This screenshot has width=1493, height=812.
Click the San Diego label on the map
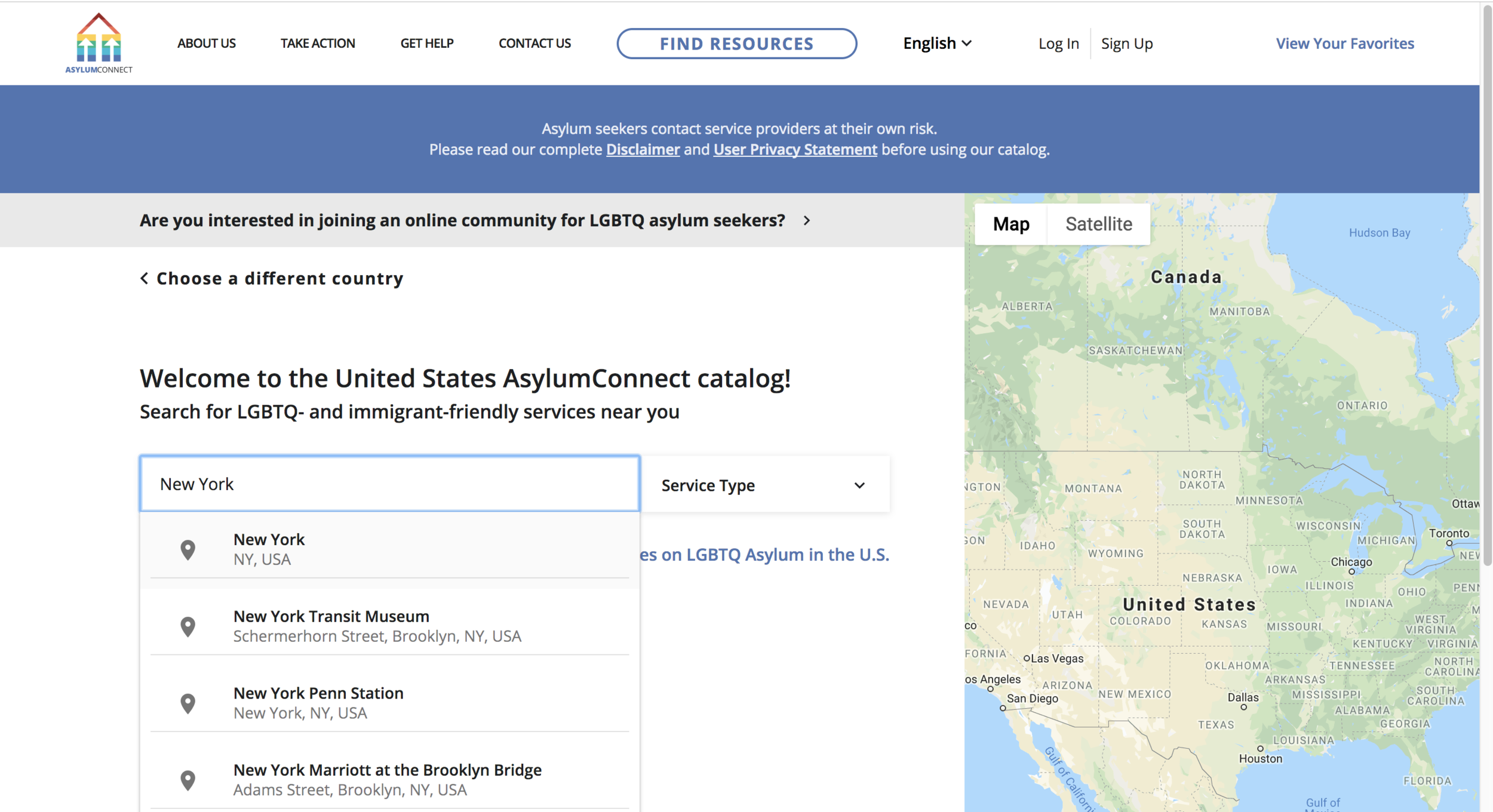pyautogui.click(x=1032, y=699)
